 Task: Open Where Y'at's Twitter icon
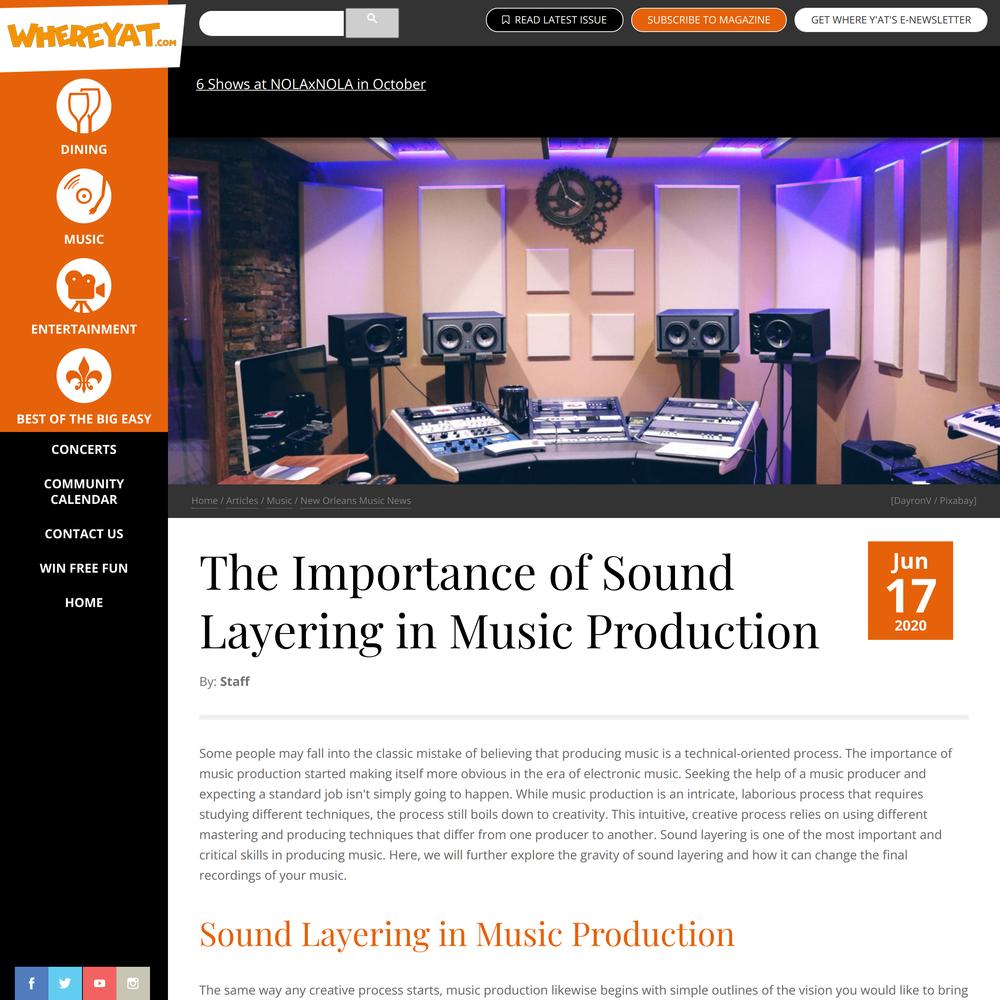[65, 983]
